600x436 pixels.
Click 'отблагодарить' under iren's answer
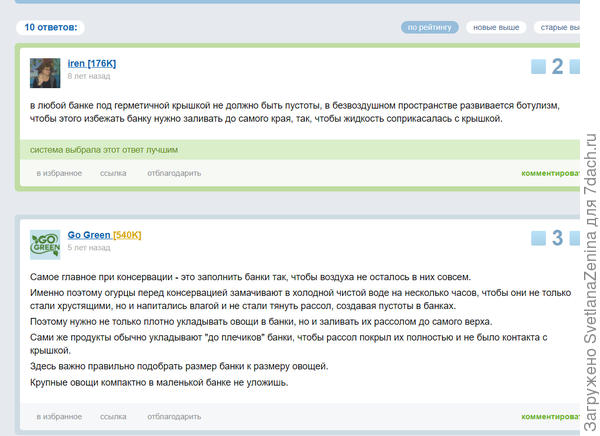(174, 173)
